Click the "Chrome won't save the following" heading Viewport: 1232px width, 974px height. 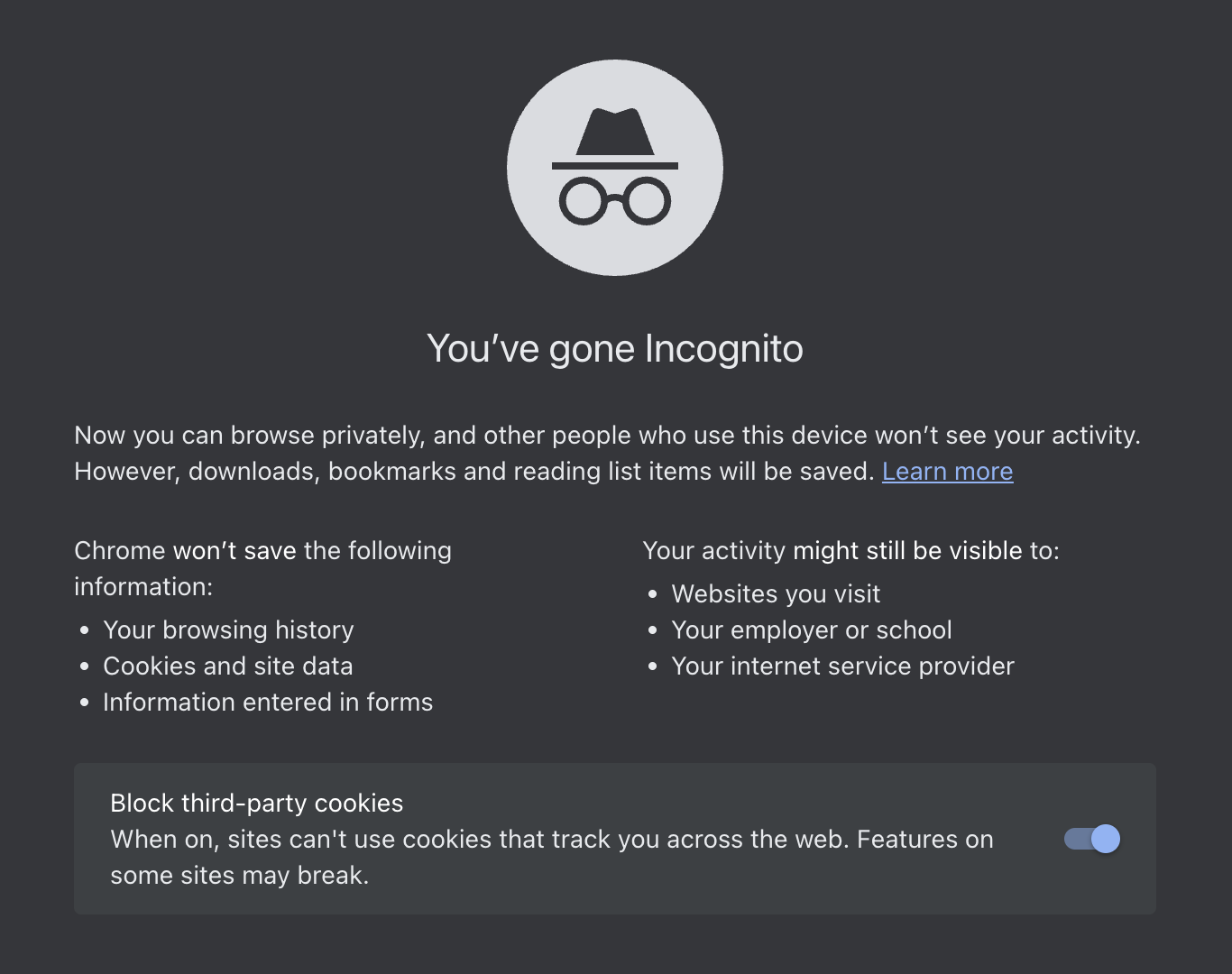[262, 550]
